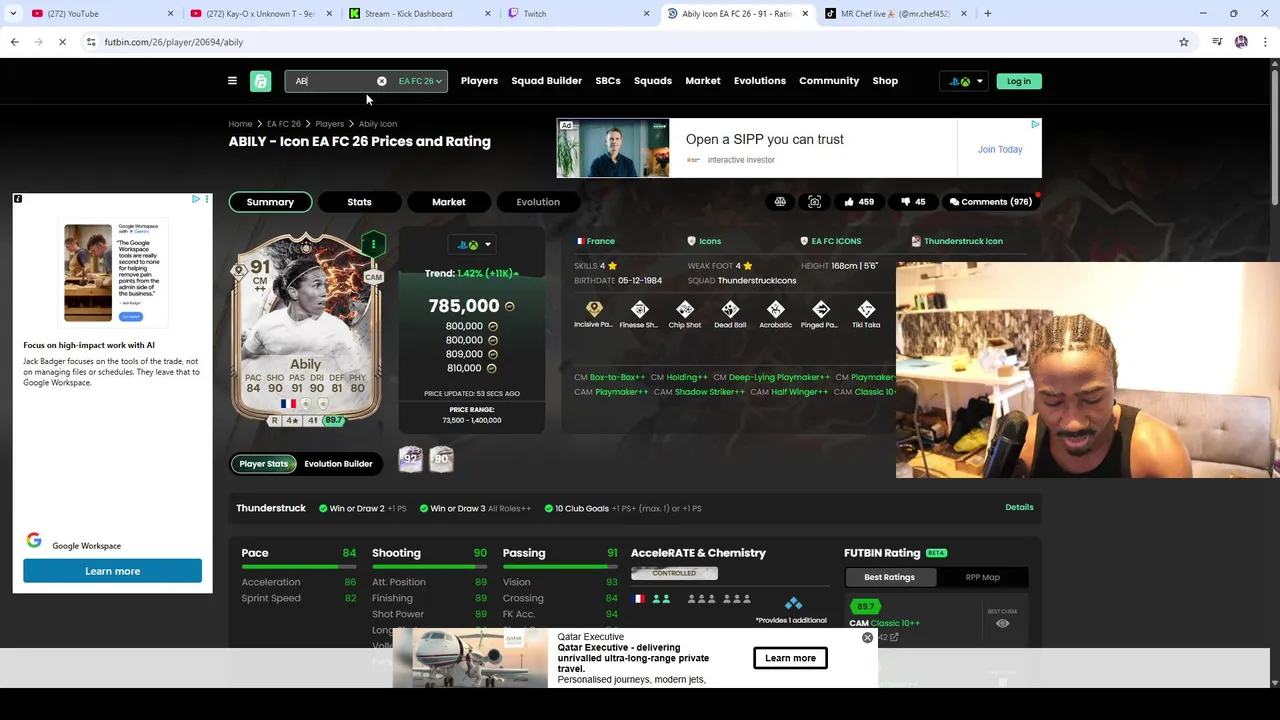
Task: Open the Market menu in the top bar
Action: coord(703,81)
